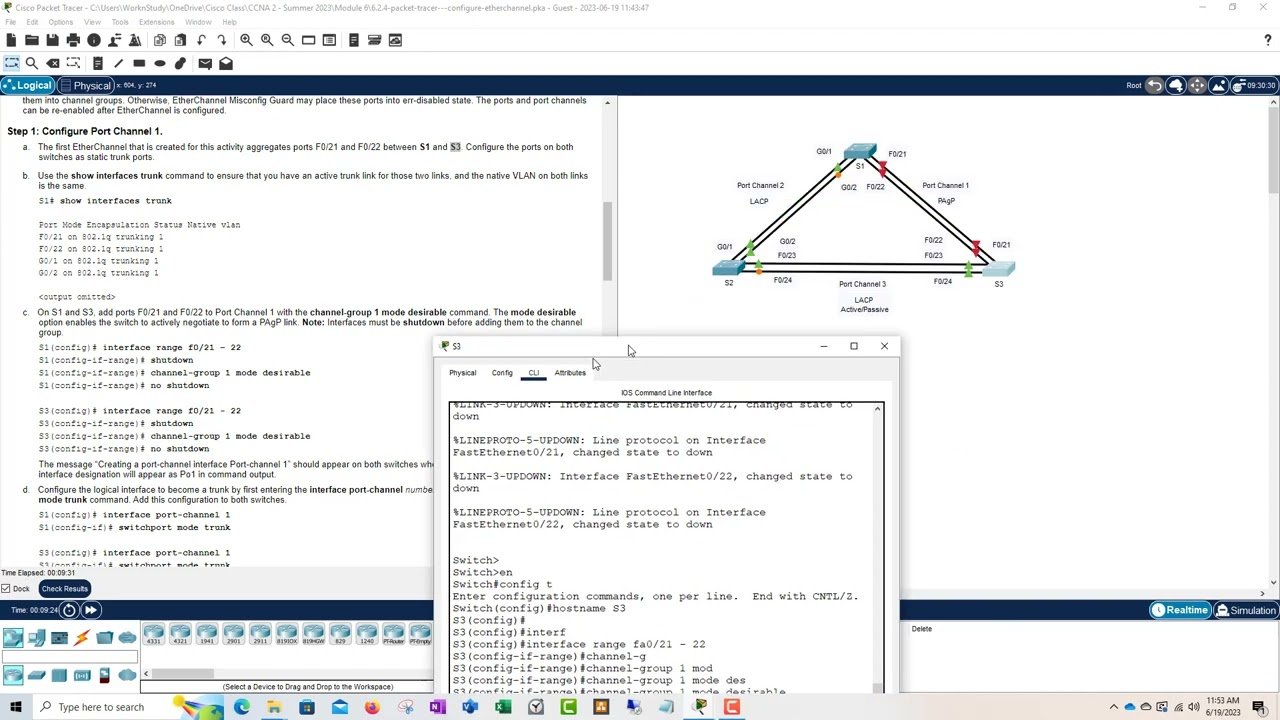
Task: Click the Delete button in PDU panel
Action: pyautogui.click(x=921, y=629)
